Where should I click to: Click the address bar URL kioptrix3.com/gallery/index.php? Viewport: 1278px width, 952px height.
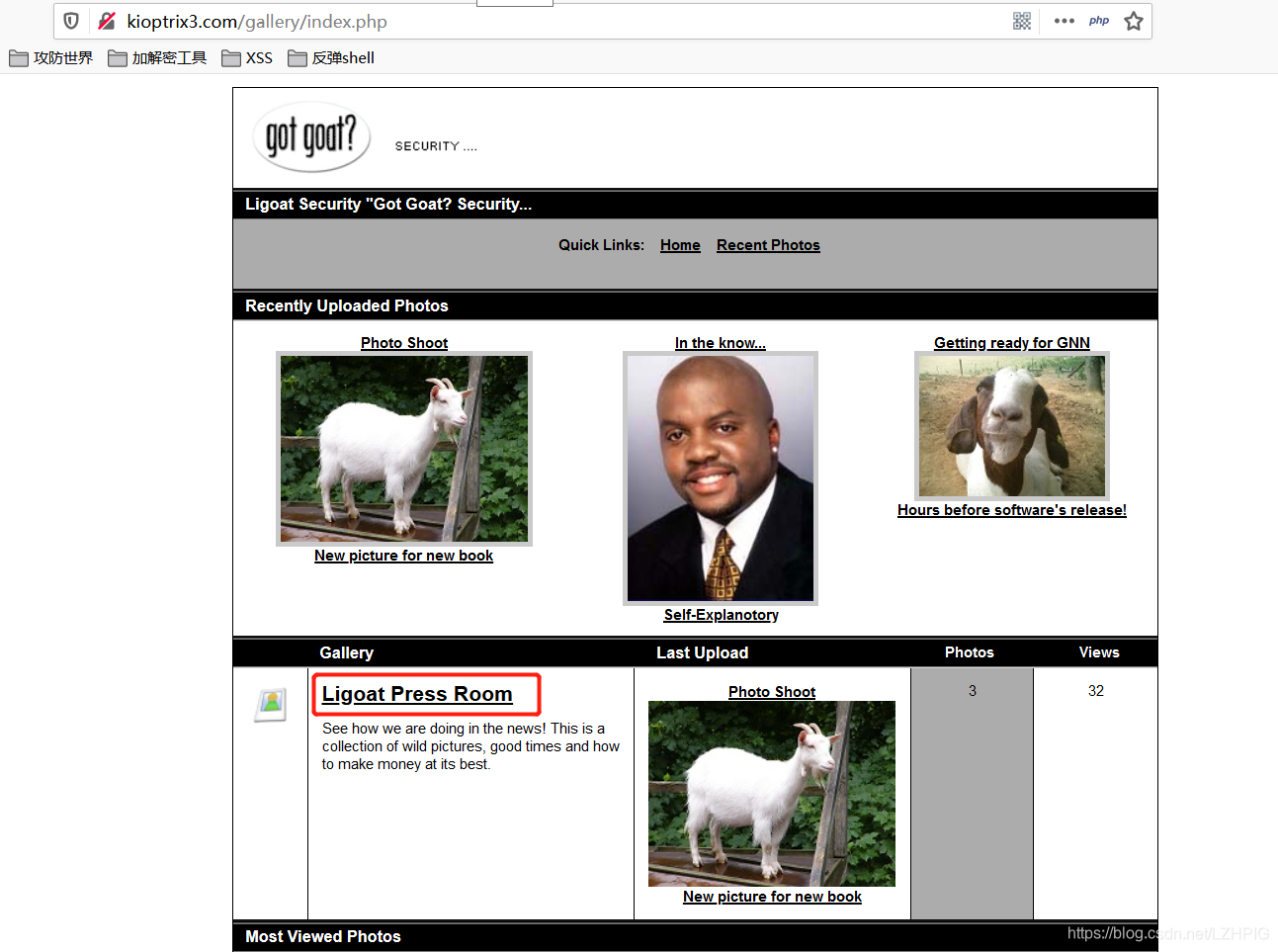click(x=257, y=22)
